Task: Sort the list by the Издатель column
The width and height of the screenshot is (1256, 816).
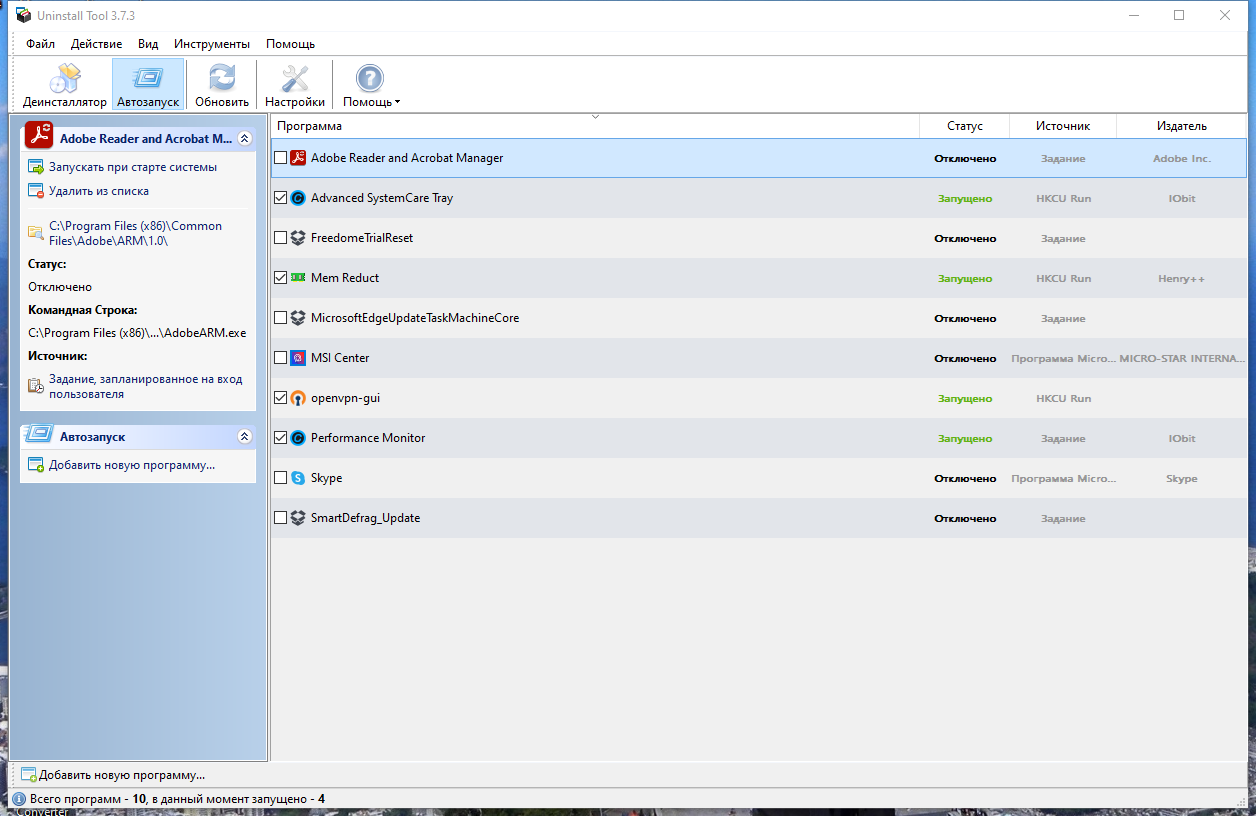Action: (x=1182, y=126)
